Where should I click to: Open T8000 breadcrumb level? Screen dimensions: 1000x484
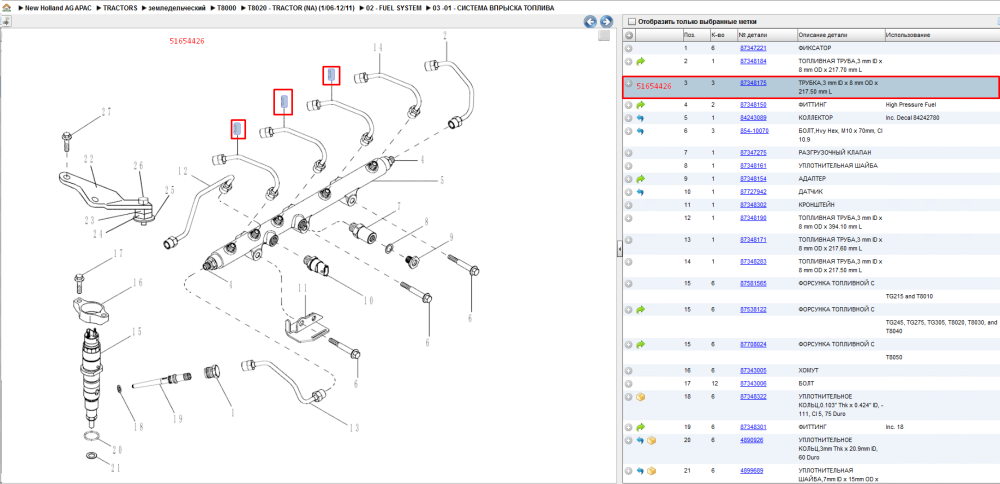point(226,8)
